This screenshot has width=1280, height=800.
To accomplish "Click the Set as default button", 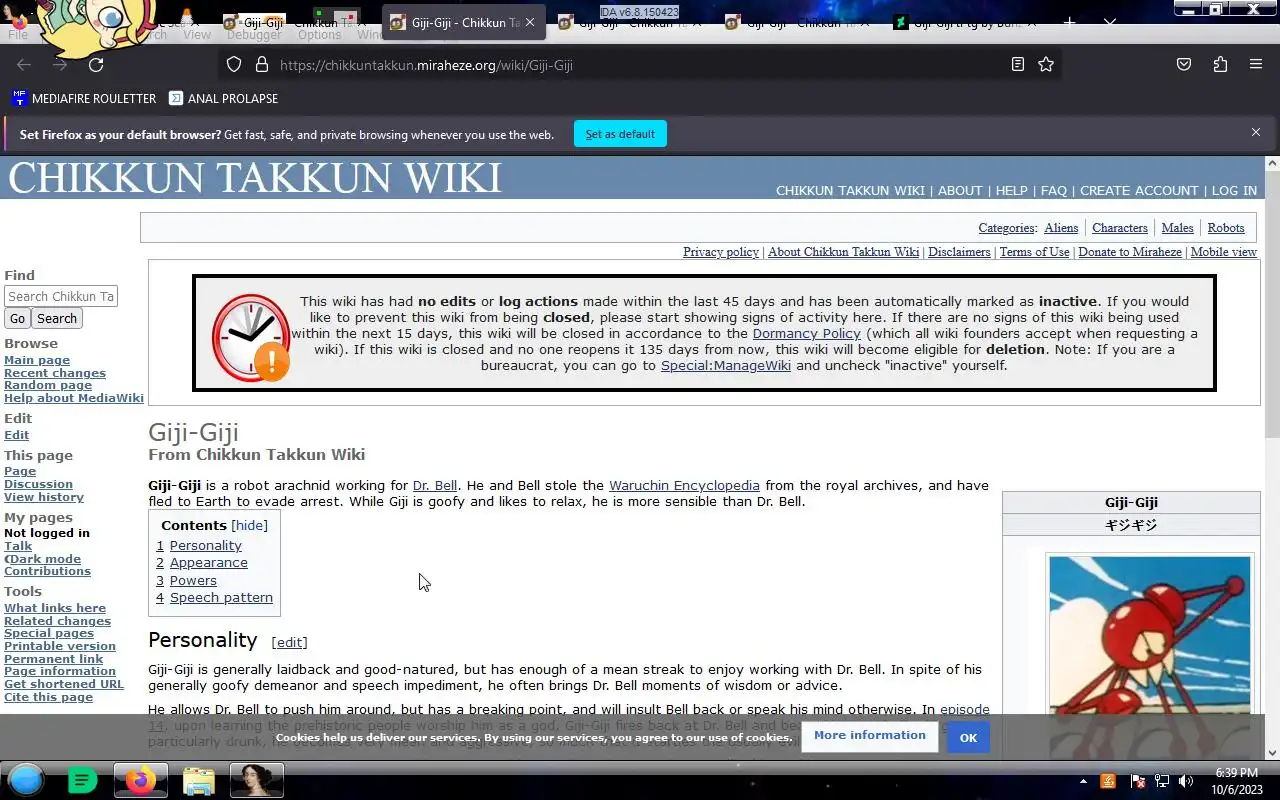I will [620, 134].
